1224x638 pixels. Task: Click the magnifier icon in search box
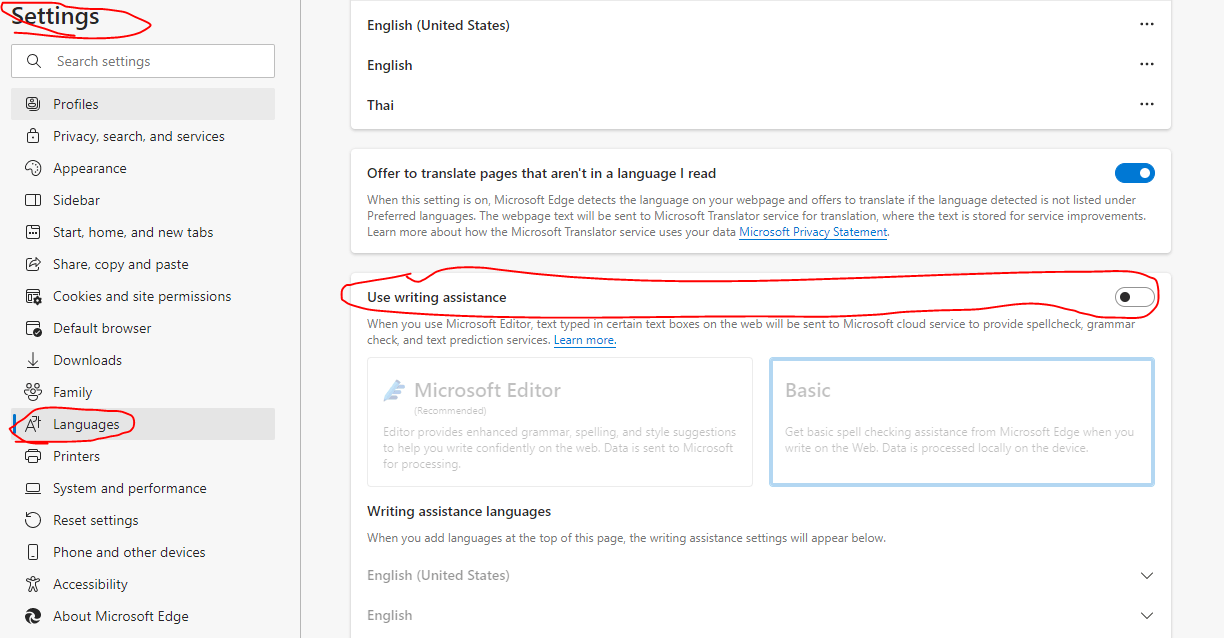[34, 61]
